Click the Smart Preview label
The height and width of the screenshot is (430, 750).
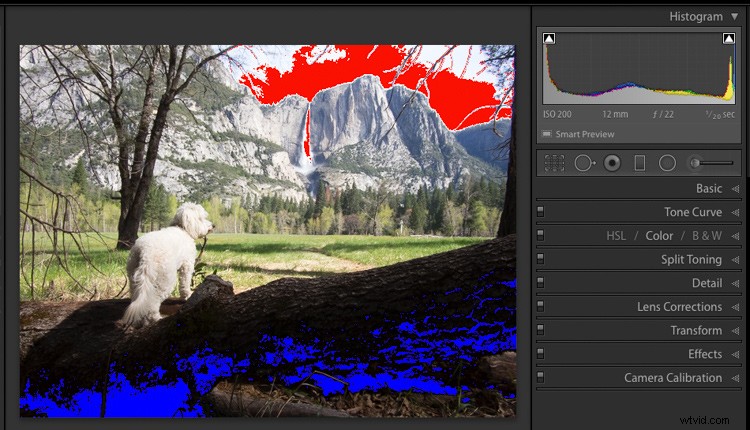(x=585, y=134)
